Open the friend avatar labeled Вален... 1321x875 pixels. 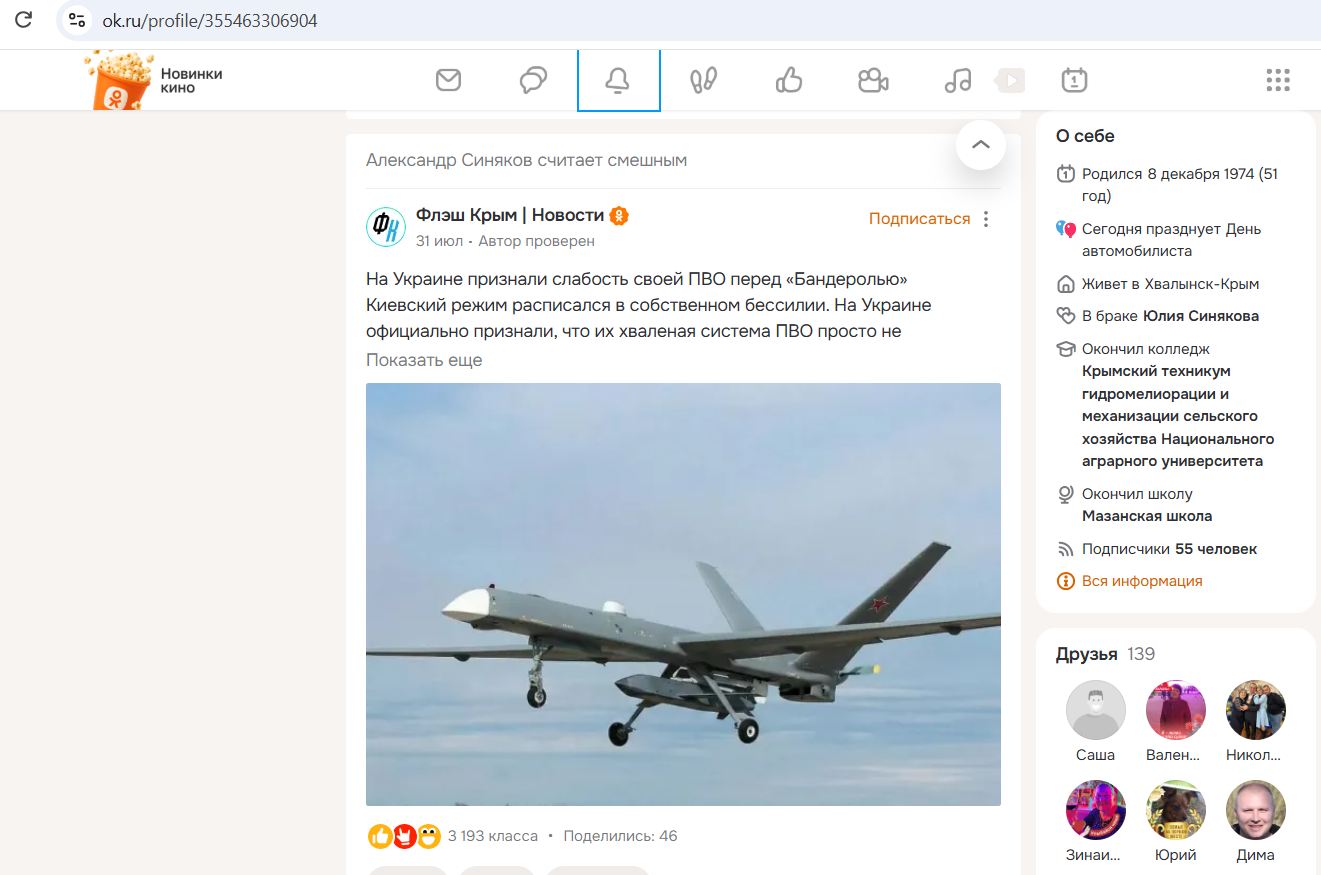pyautogui.click(x=1176, y=710)
